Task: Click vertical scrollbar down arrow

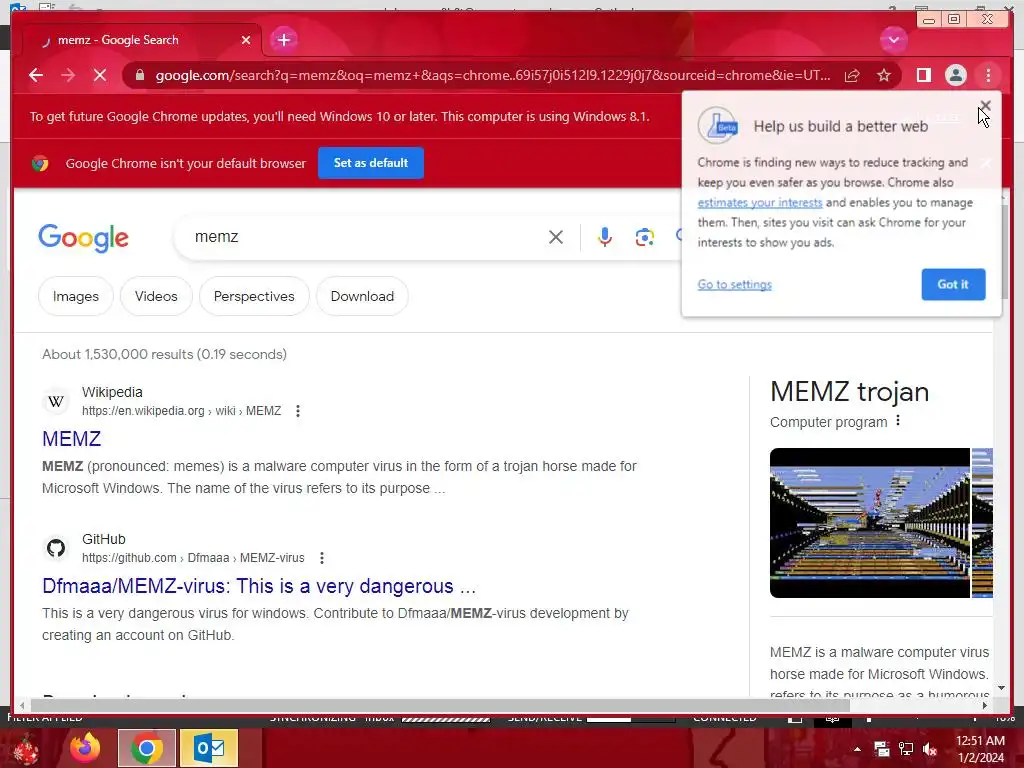Action: point(1002,688)
